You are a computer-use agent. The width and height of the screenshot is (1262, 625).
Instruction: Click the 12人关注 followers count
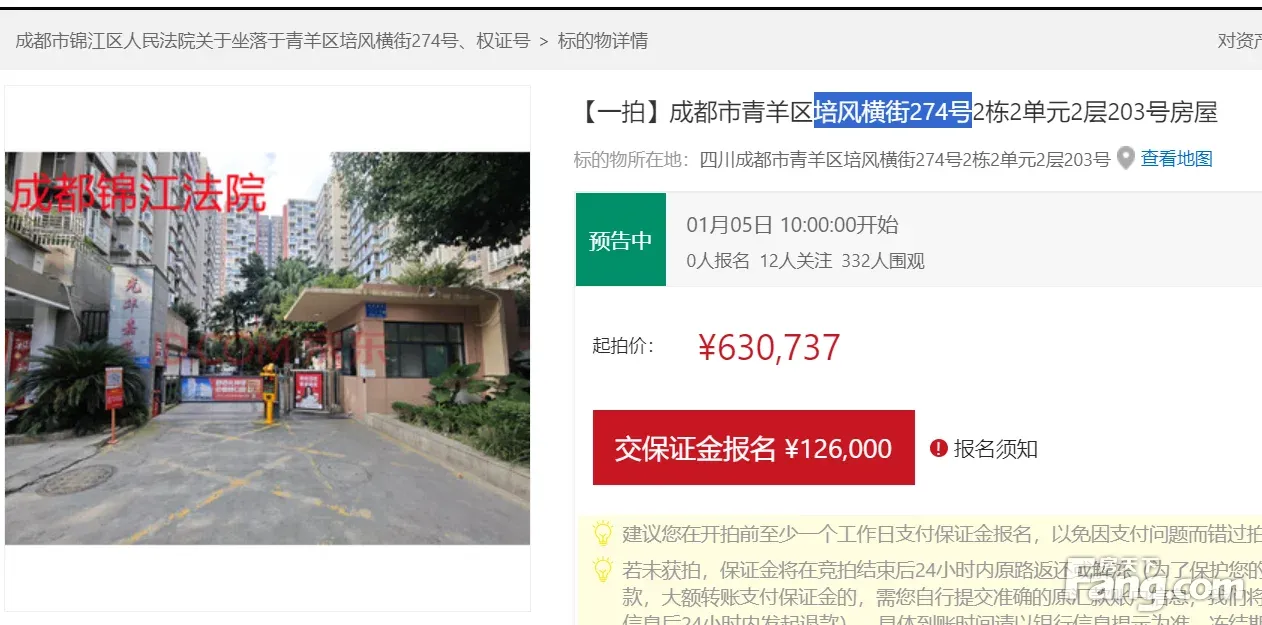[x=796, y=261]
